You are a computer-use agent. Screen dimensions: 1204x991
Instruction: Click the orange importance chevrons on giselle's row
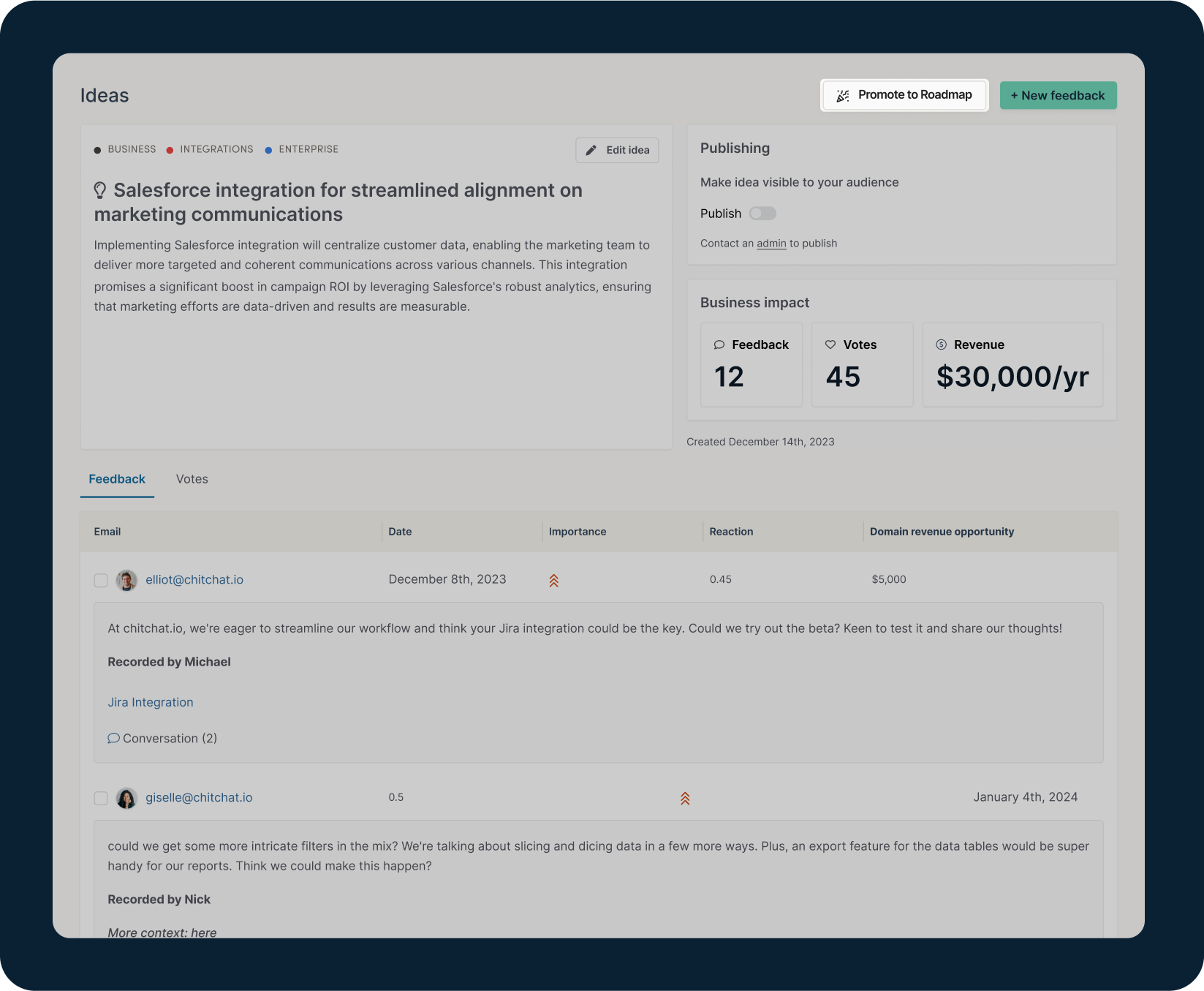pyautogui.click(x=685, y=798)
